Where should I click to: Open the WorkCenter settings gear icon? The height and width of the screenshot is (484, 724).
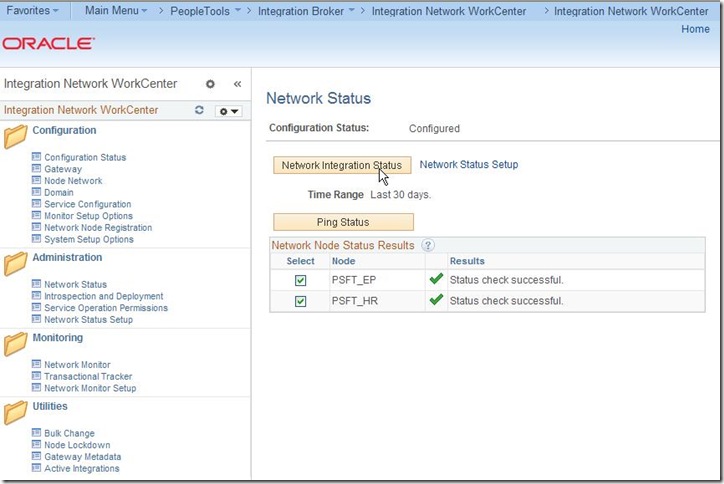tap(210, 84)
